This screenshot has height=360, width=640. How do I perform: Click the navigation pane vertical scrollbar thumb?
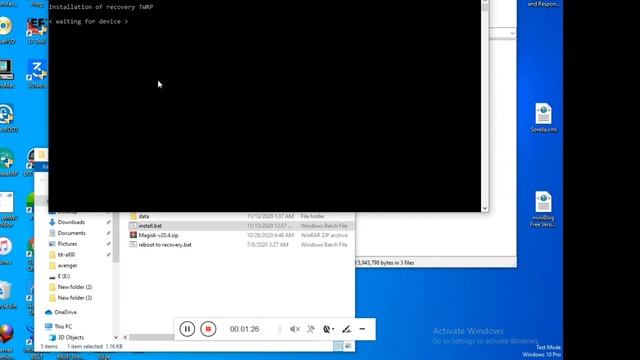point(116,238)
